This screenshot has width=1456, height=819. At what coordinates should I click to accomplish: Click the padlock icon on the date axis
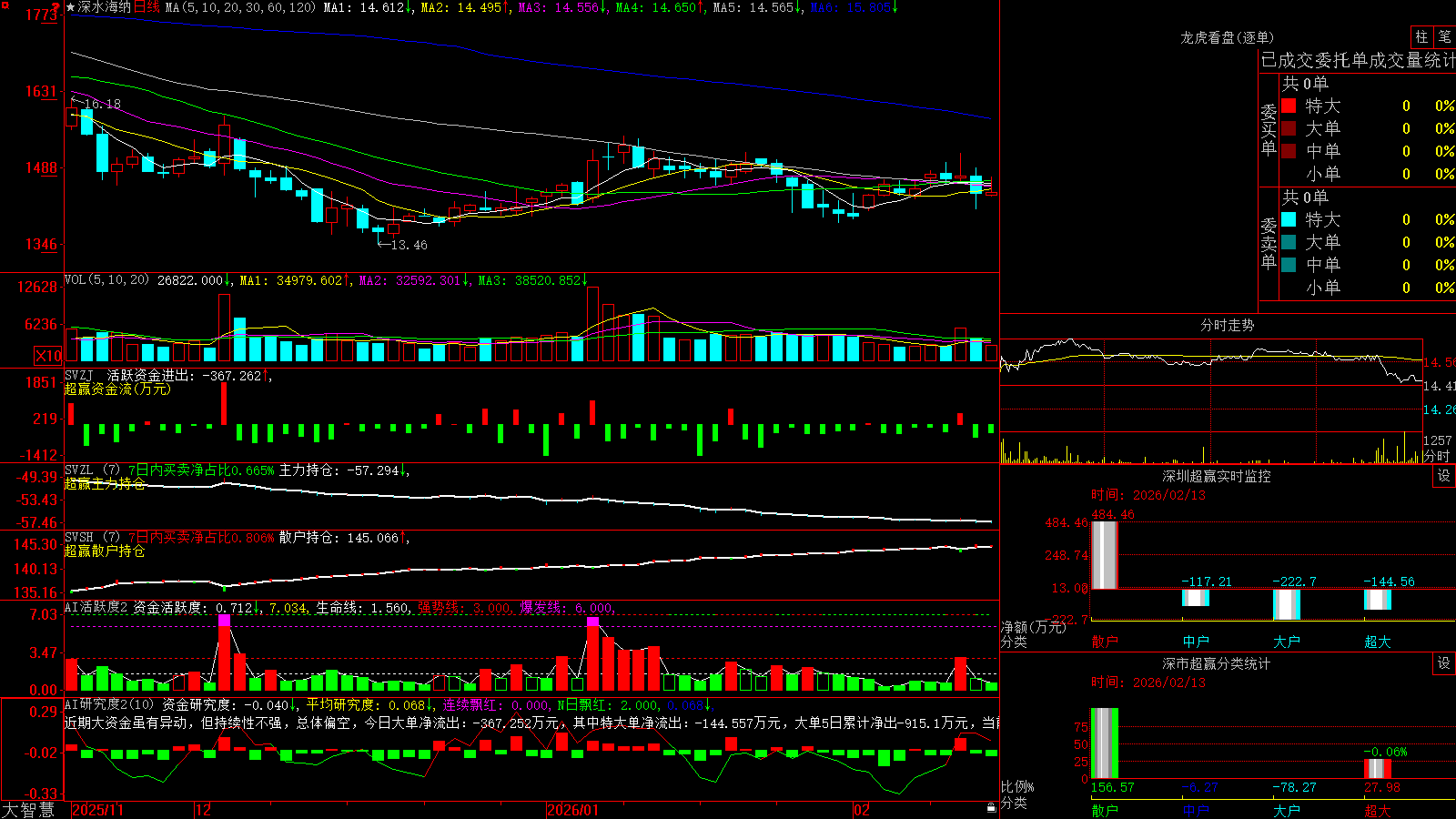(x=991, y=808)
